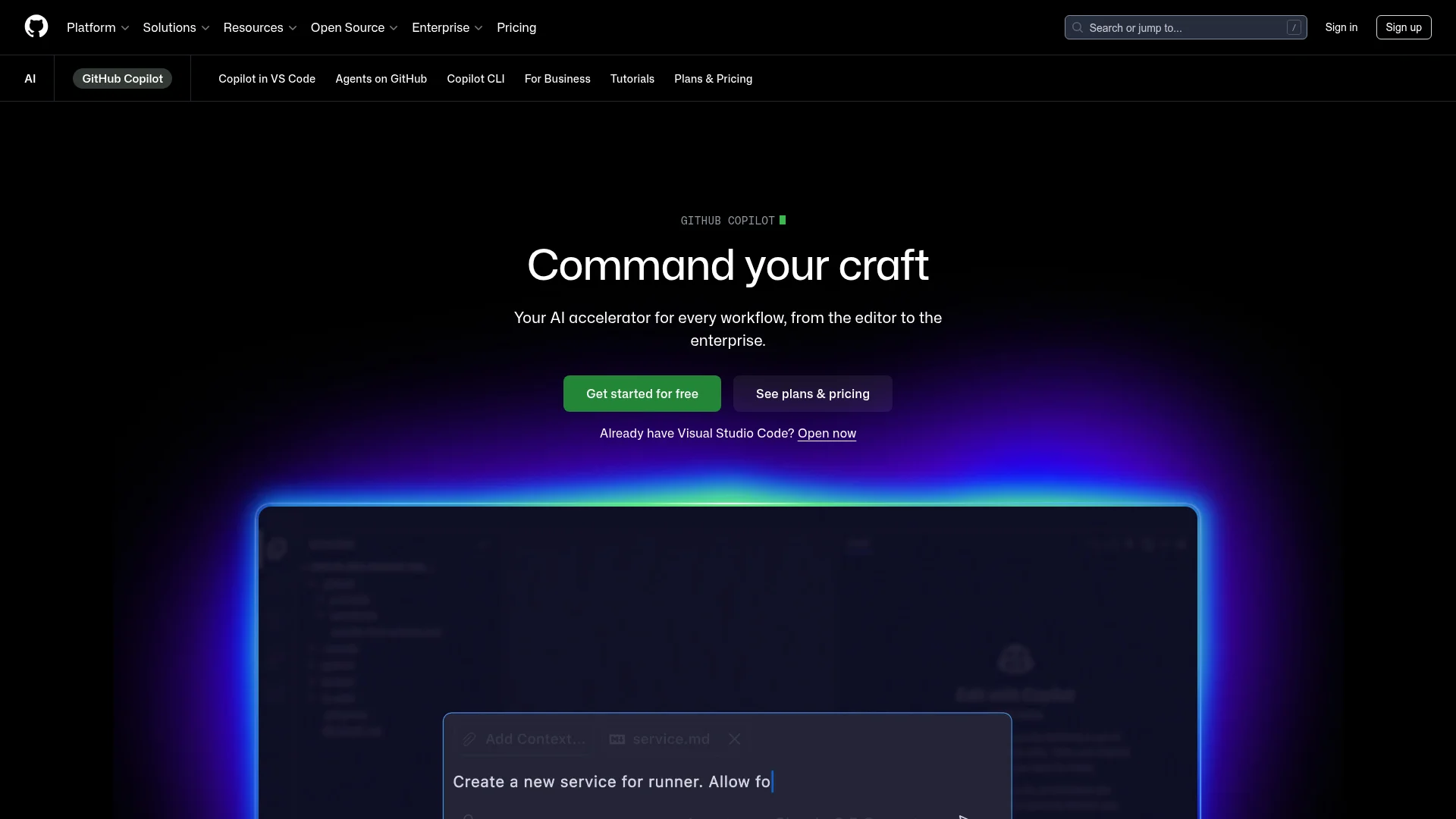
Task: Click the GitHub logo icon
Action: 36,27
